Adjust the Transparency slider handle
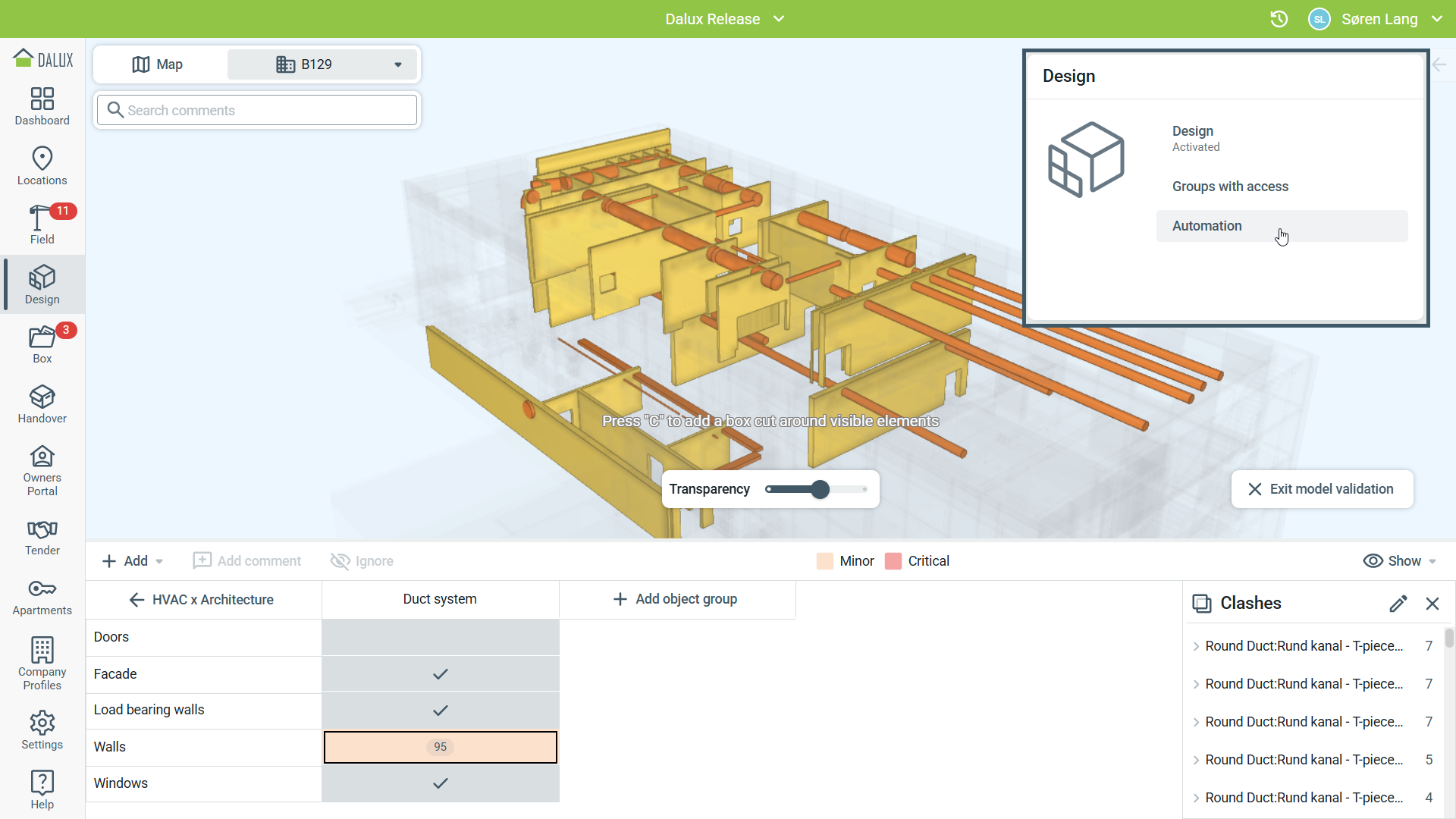The height and width of the screenshot is (819, 1456). (820, 489)
